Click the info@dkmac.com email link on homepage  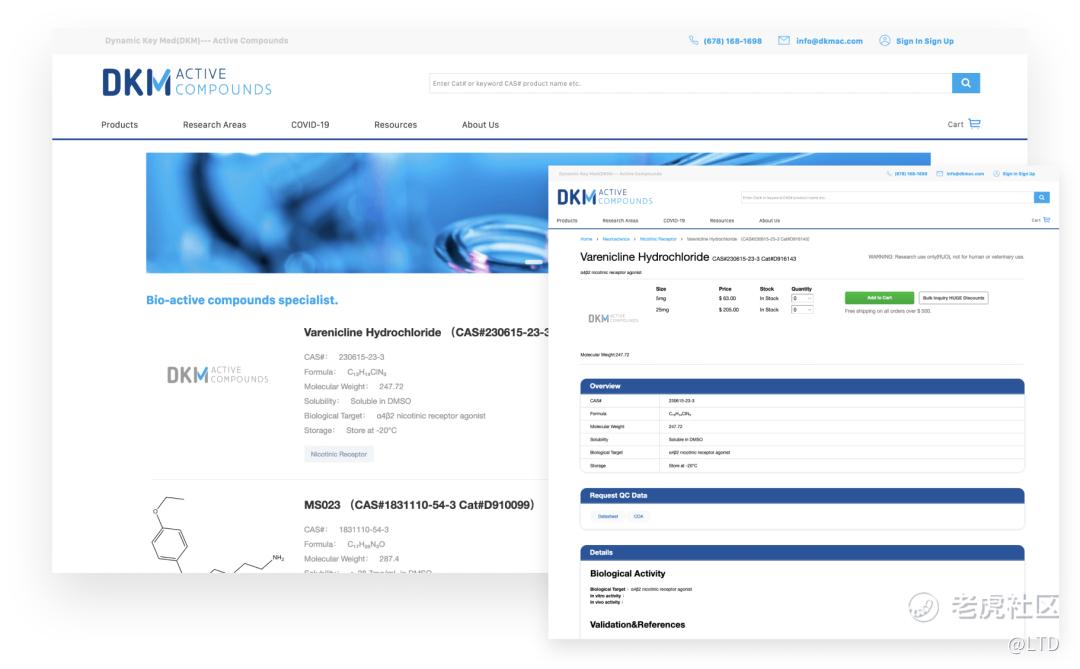[x=829, y=41]
